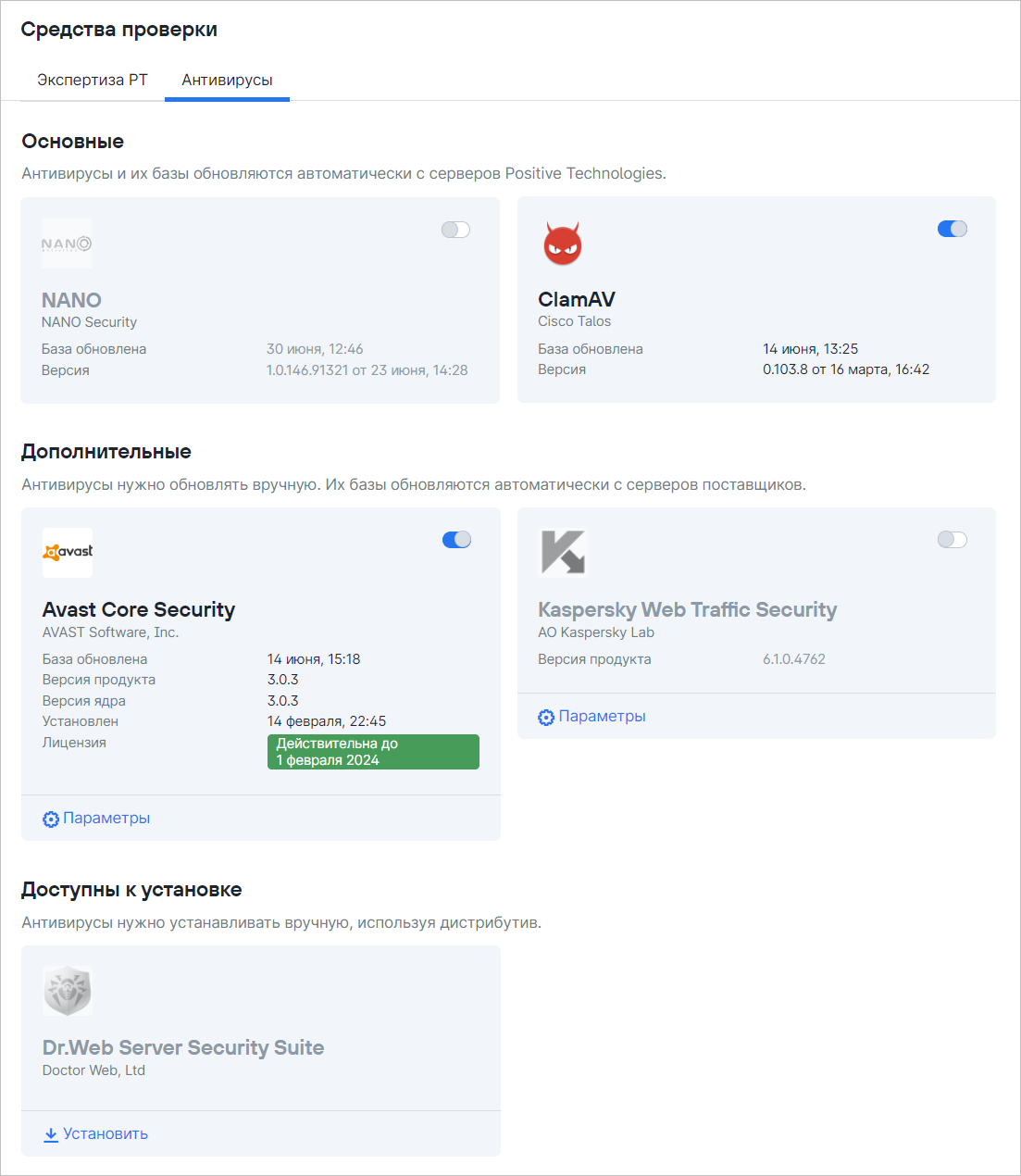Click the Kaspersky logo icon
This screenshot has height=1176, width=1021.
pyautogui.click(x=563, y=552)
